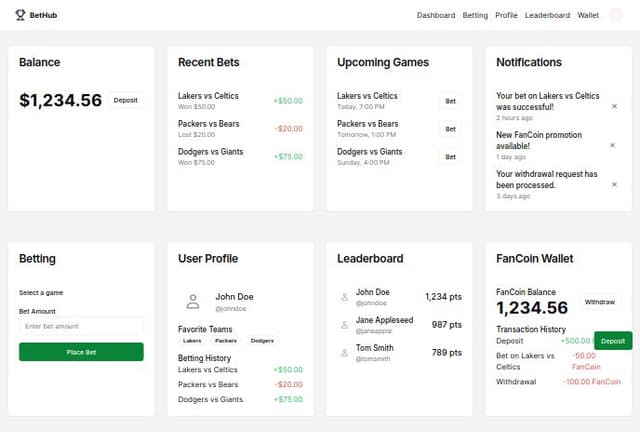The width and height of the screenshot is (640, 432).
Task: Click the Bet on Lakers vs Celtics transaction
Action: pos(525,361)
